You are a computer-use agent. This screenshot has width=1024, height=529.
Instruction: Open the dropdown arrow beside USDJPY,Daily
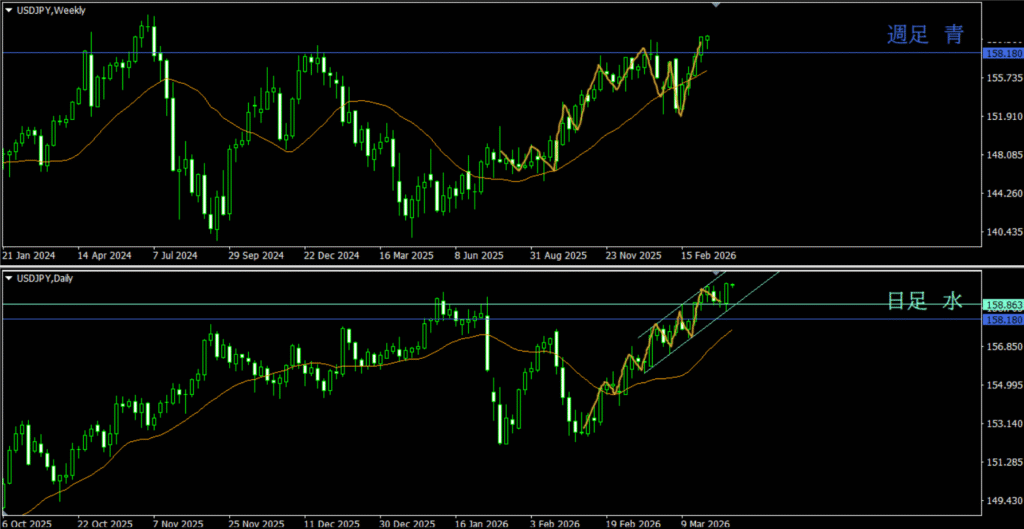click(9, 277)
